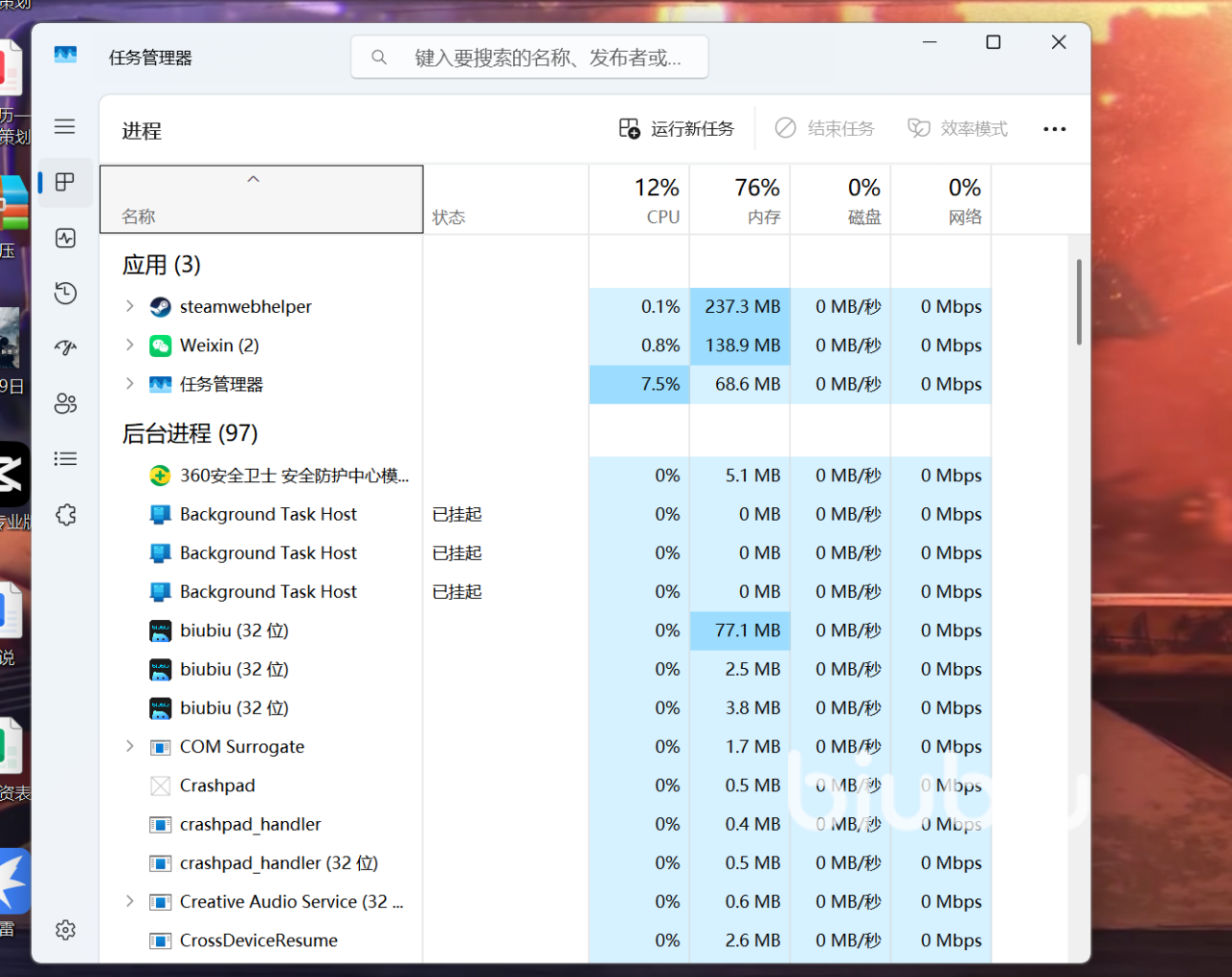Expand the COM Surrogate entry
This screenshot has height=977, width=1232.
tap(130, 746)
